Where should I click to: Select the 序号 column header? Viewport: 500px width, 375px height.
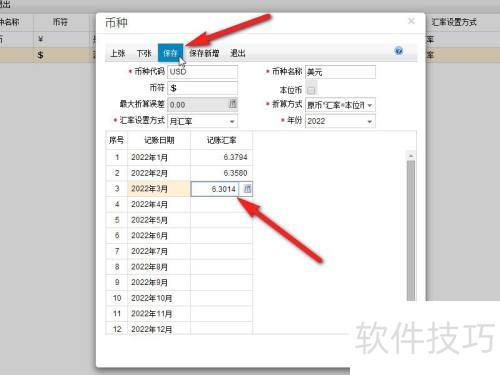116,140
